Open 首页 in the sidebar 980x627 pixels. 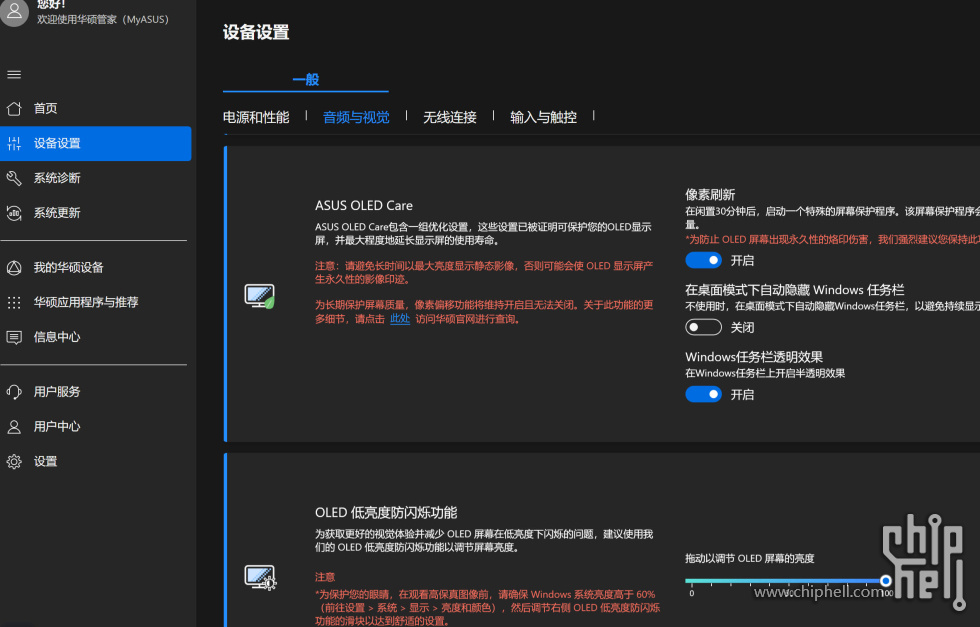point(96,108)
